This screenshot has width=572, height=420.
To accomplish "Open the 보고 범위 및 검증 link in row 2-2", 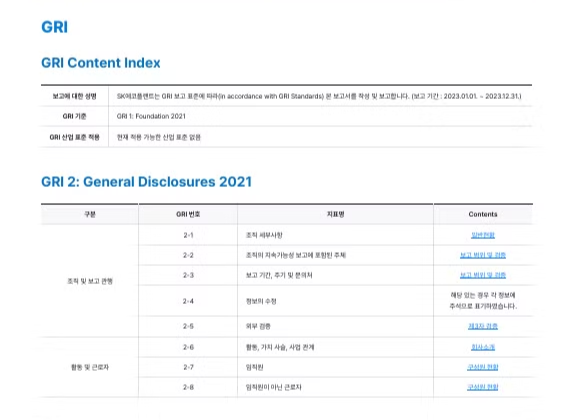I will click(x=483, y=255).
